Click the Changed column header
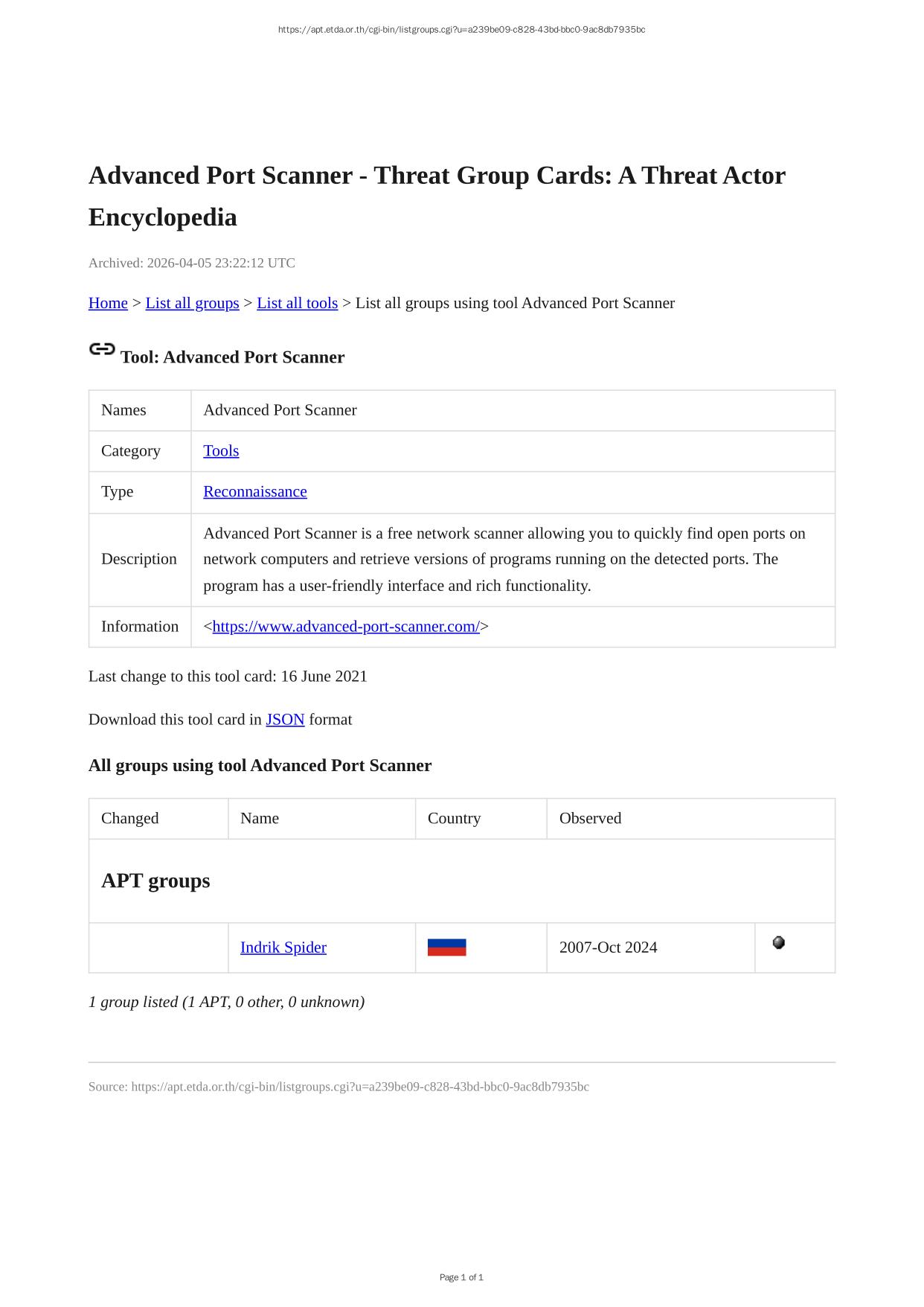Viewport: 924px width, 1307px height. coord(130,818)
